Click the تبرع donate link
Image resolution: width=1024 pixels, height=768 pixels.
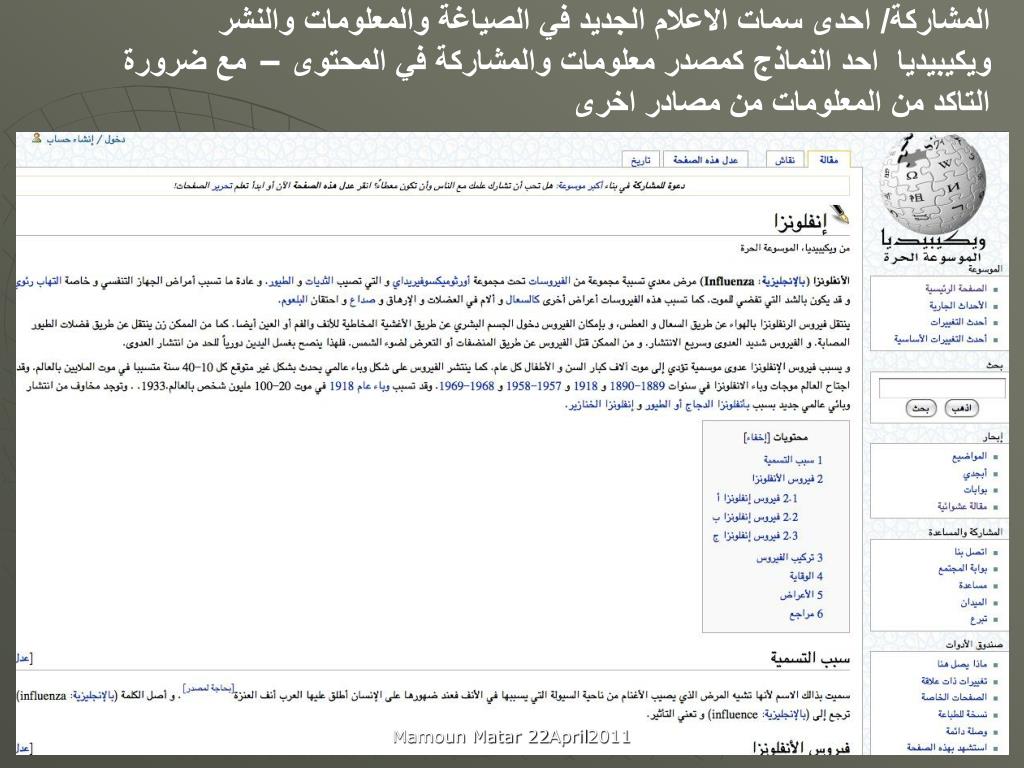coord(978,619)
